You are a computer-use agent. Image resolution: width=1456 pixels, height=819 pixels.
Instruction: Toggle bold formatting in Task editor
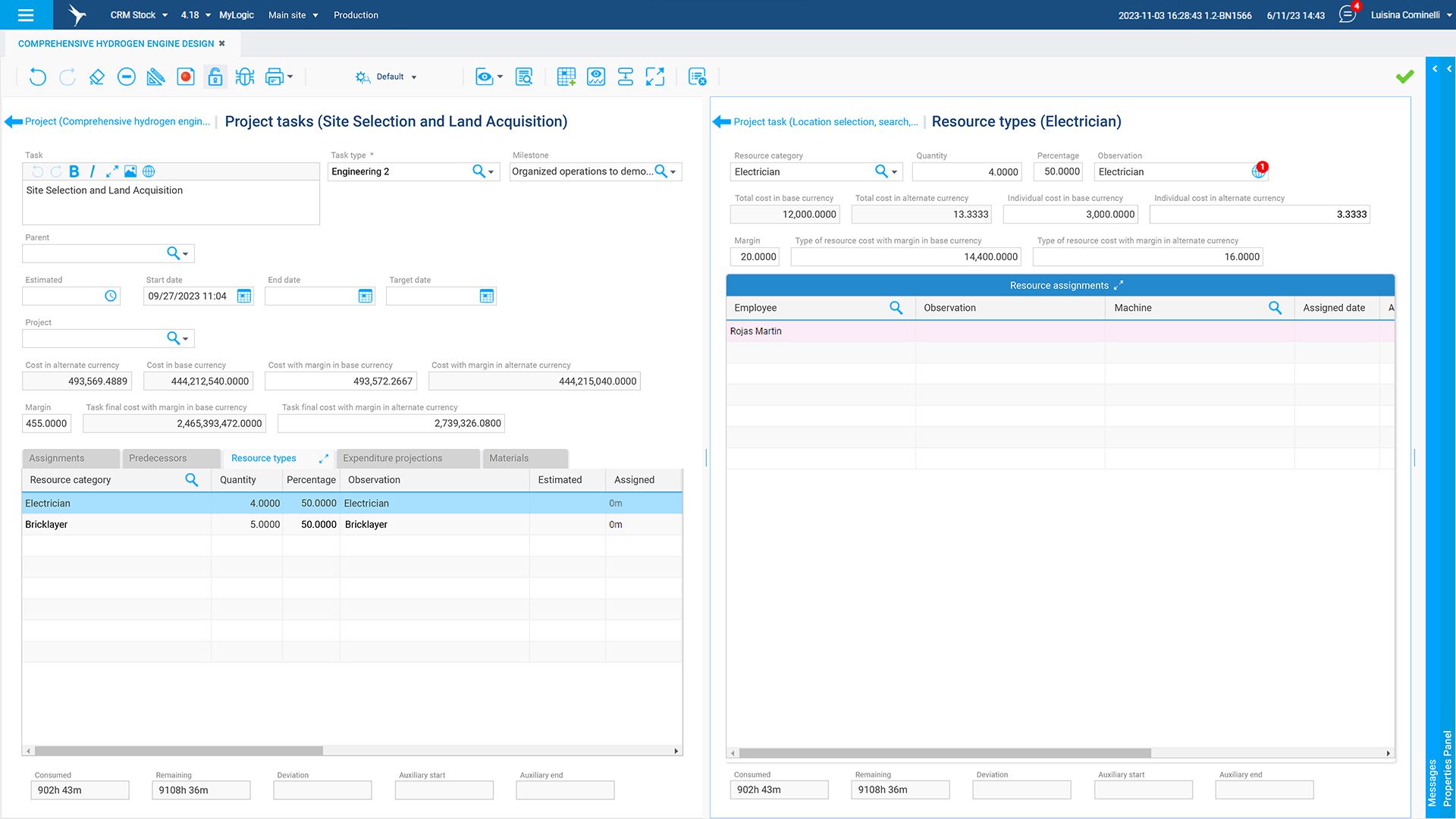[x=74, y=171]
